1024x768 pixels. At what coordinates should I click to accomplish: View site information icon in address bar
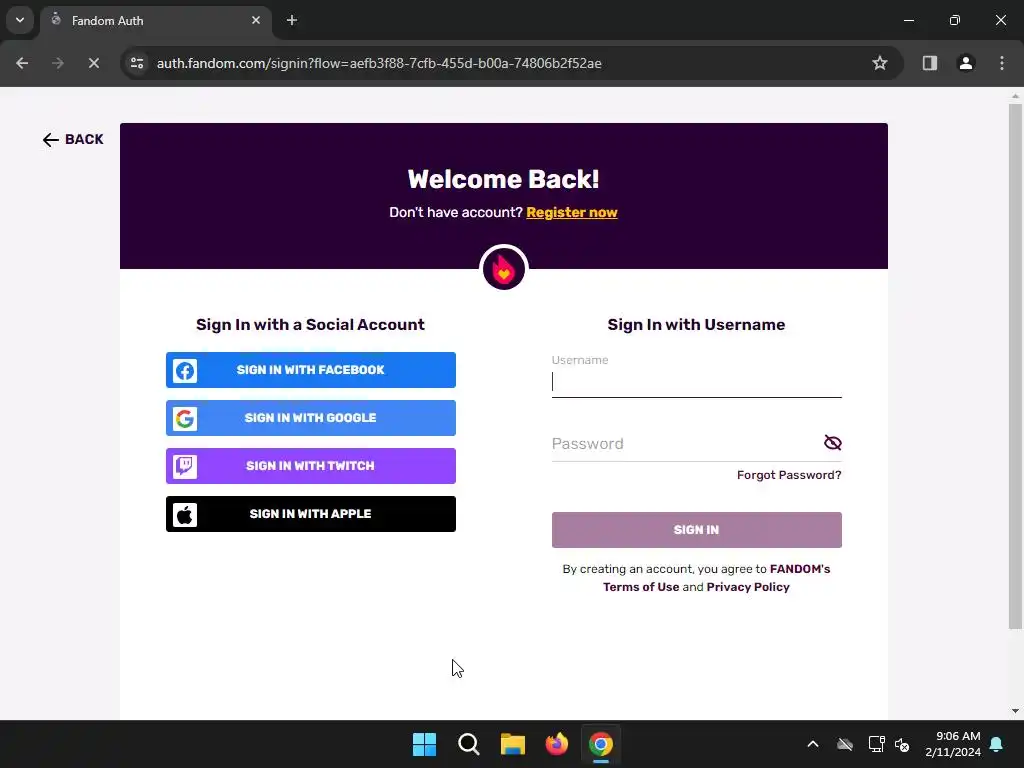point(137,63)
